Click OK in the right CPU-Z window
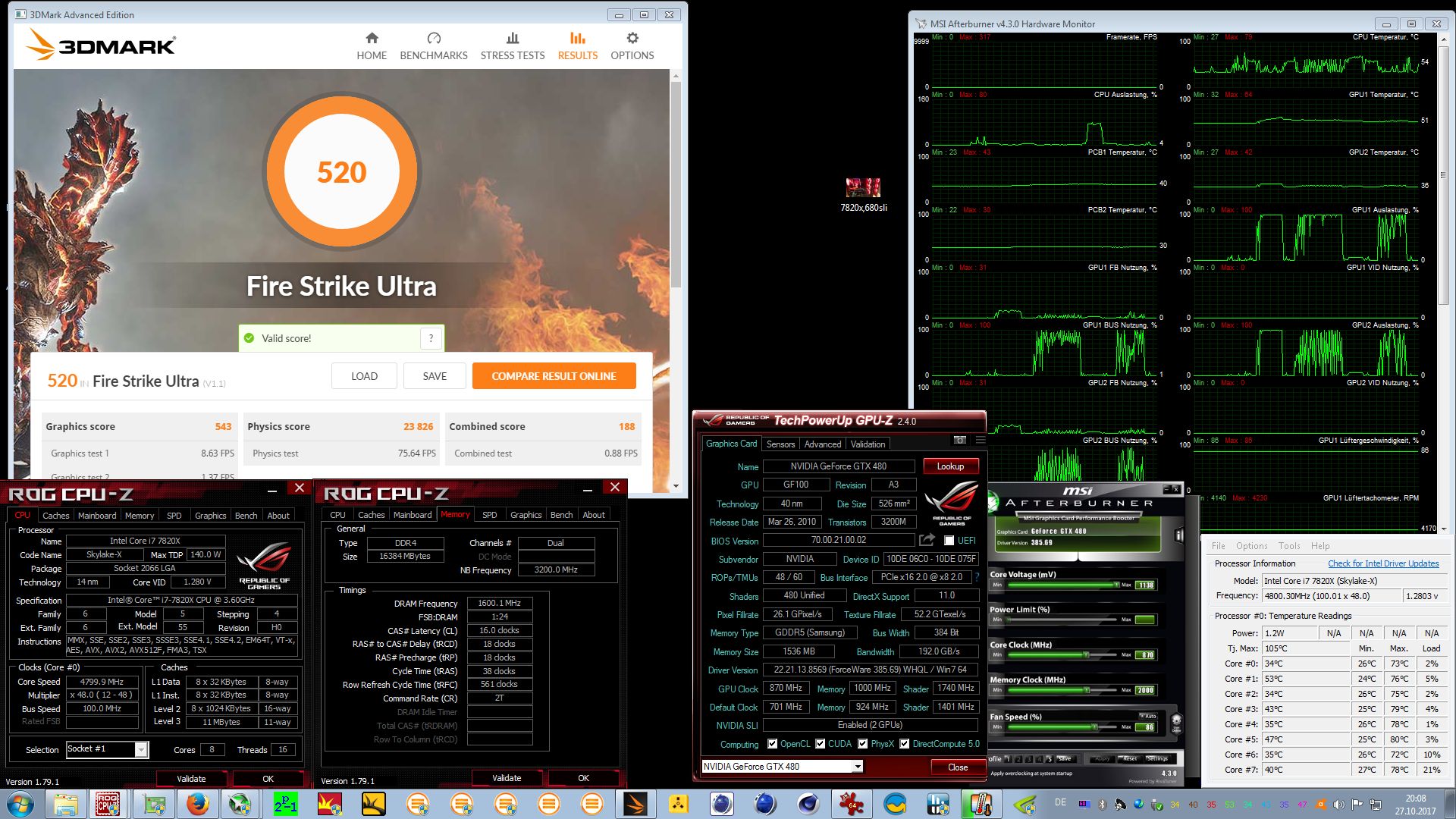The width and height of the screenshot is (1456, 819). (x=583, y=778)
